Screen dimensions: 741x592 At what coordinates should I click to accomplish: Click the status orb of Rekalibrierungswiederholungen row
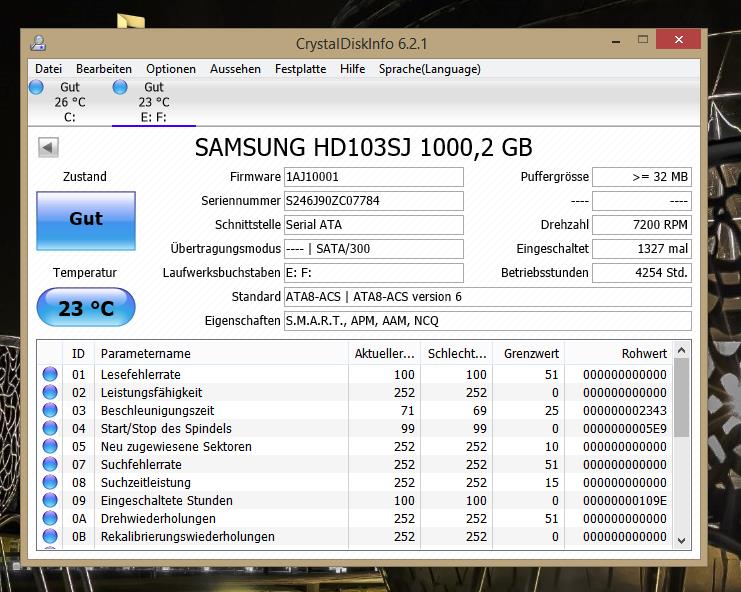[50, 536]
